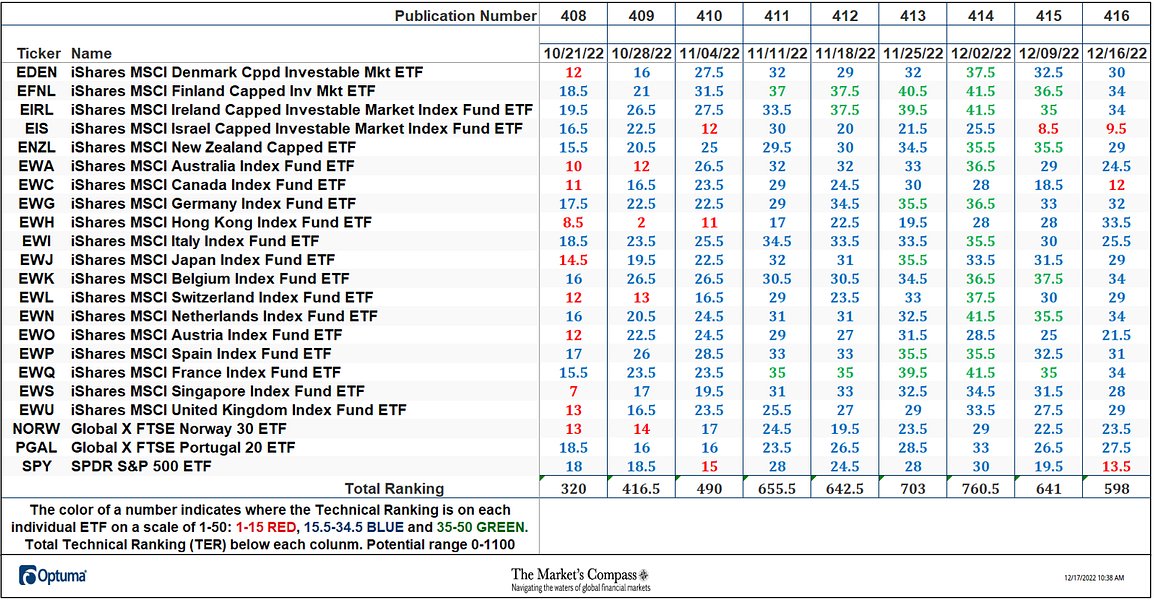Viewport: 1154px width, 600px height.
Task: Click the EIRL ticker
Action: [37, 110]
